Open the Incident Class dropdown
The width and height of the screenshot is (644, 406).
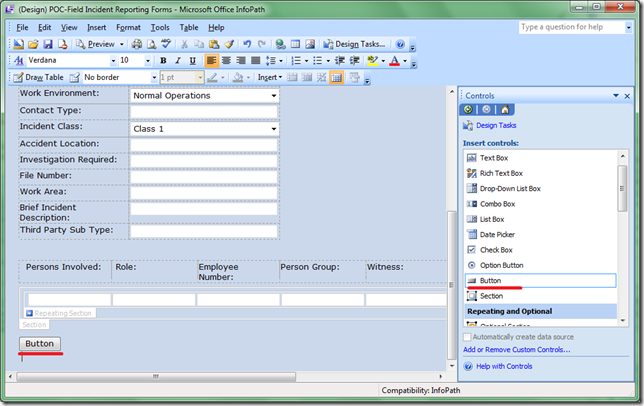point(273,129)
